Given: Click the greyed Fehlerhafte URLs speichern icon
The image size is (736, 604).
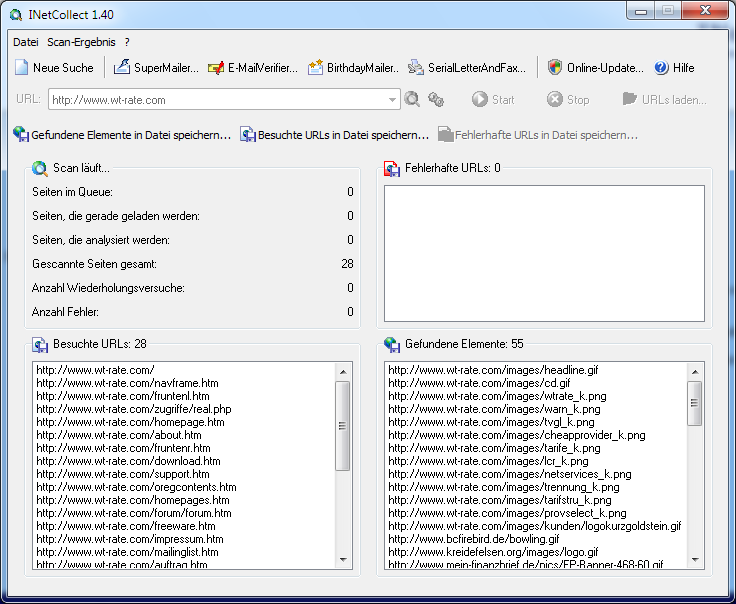Looking at the screenshot, I should [445, 135].
